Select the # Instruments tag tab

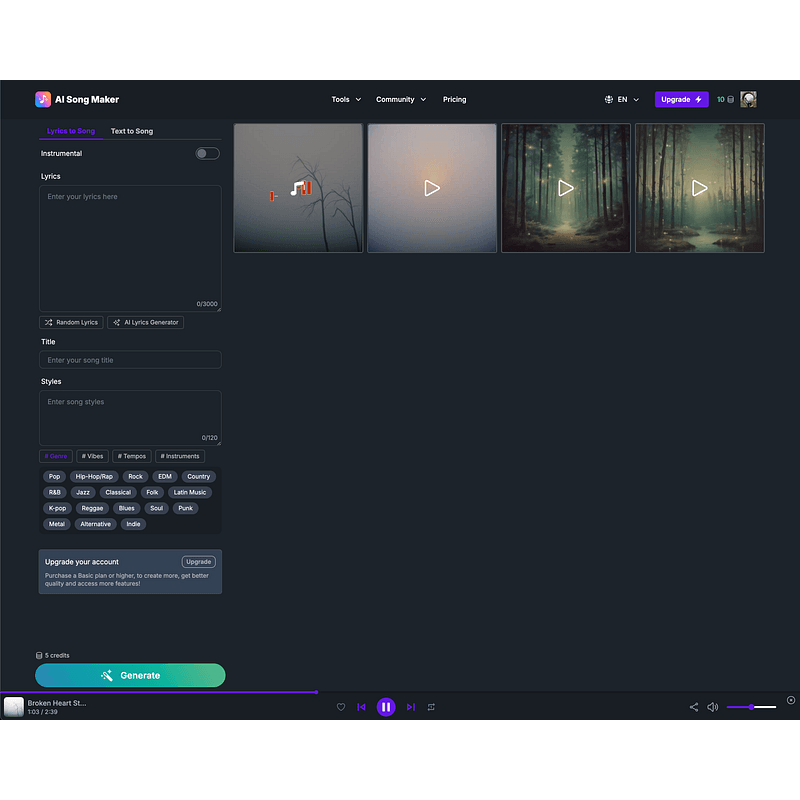pyautogui.click(x=180, y=456)
